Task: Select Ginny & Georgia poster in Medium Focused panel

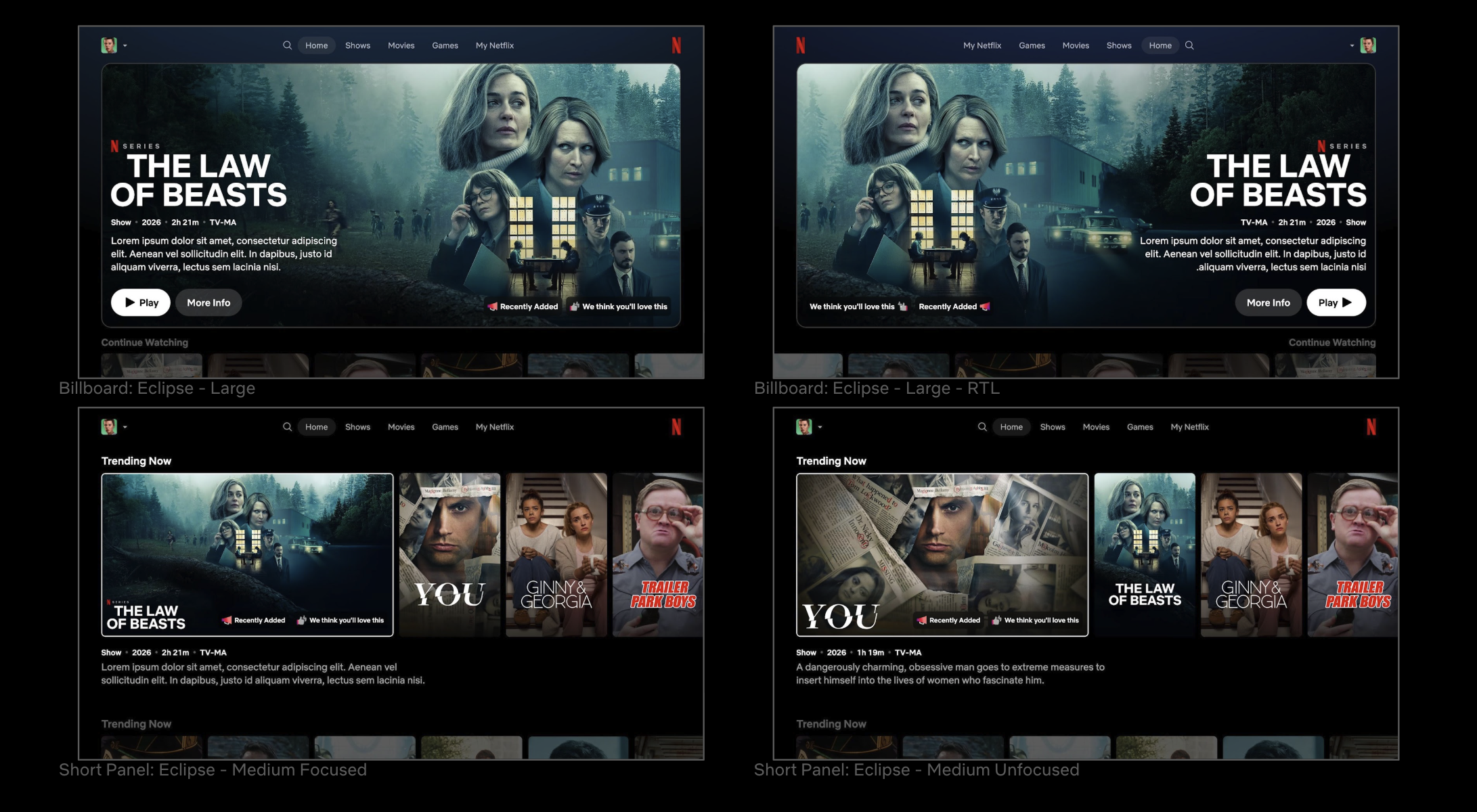Action: [x=556, y=555]
